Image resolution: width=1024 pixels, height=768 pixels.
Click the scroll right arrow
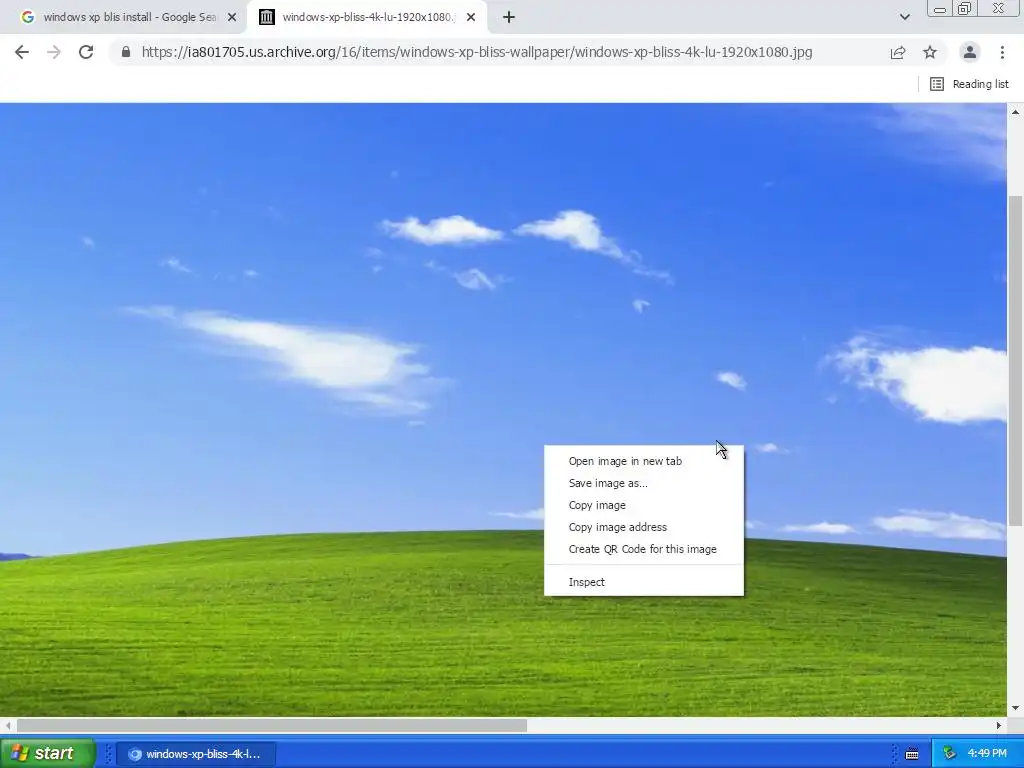point(999,725)
